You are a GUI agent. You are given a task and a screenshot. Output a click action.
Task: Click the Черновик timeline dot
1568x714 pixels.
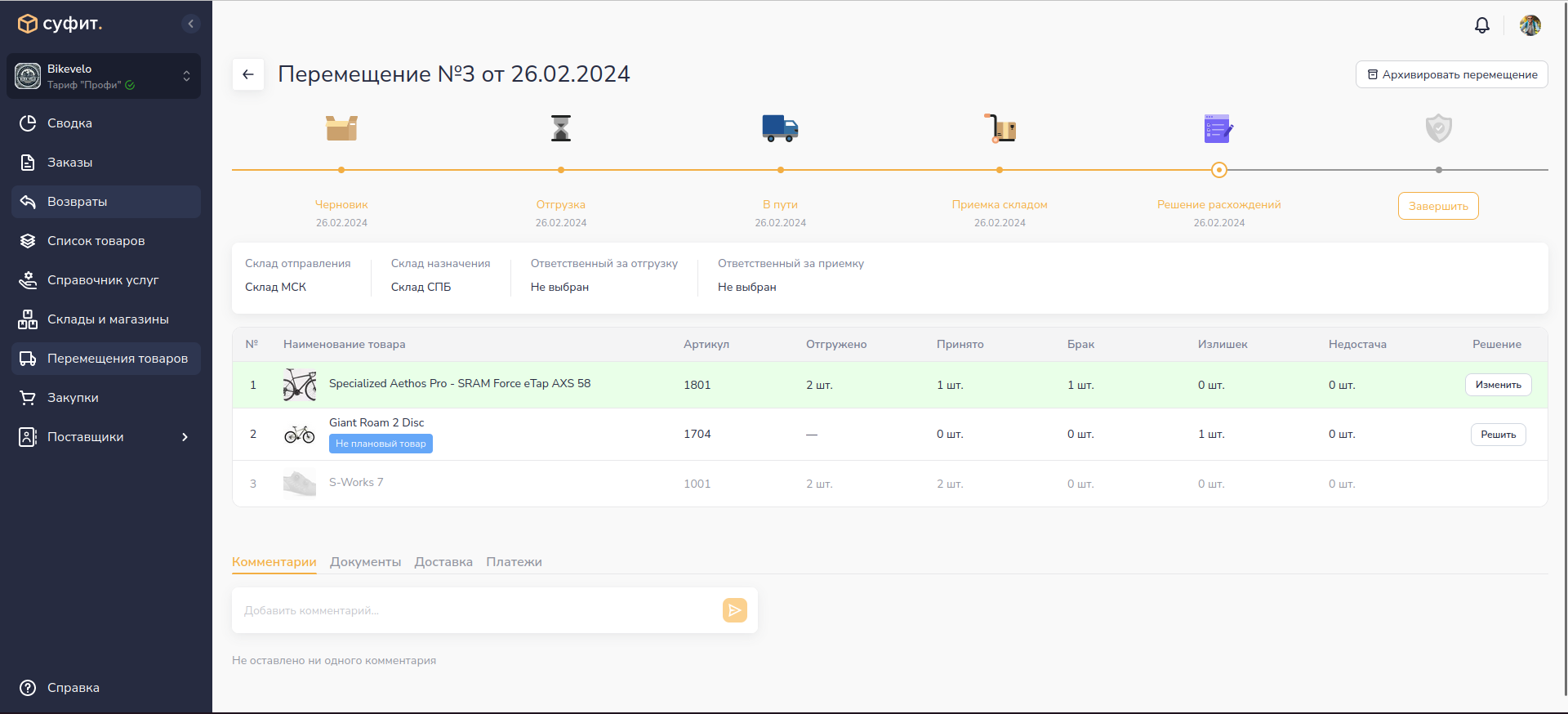(x=341, y=170)
